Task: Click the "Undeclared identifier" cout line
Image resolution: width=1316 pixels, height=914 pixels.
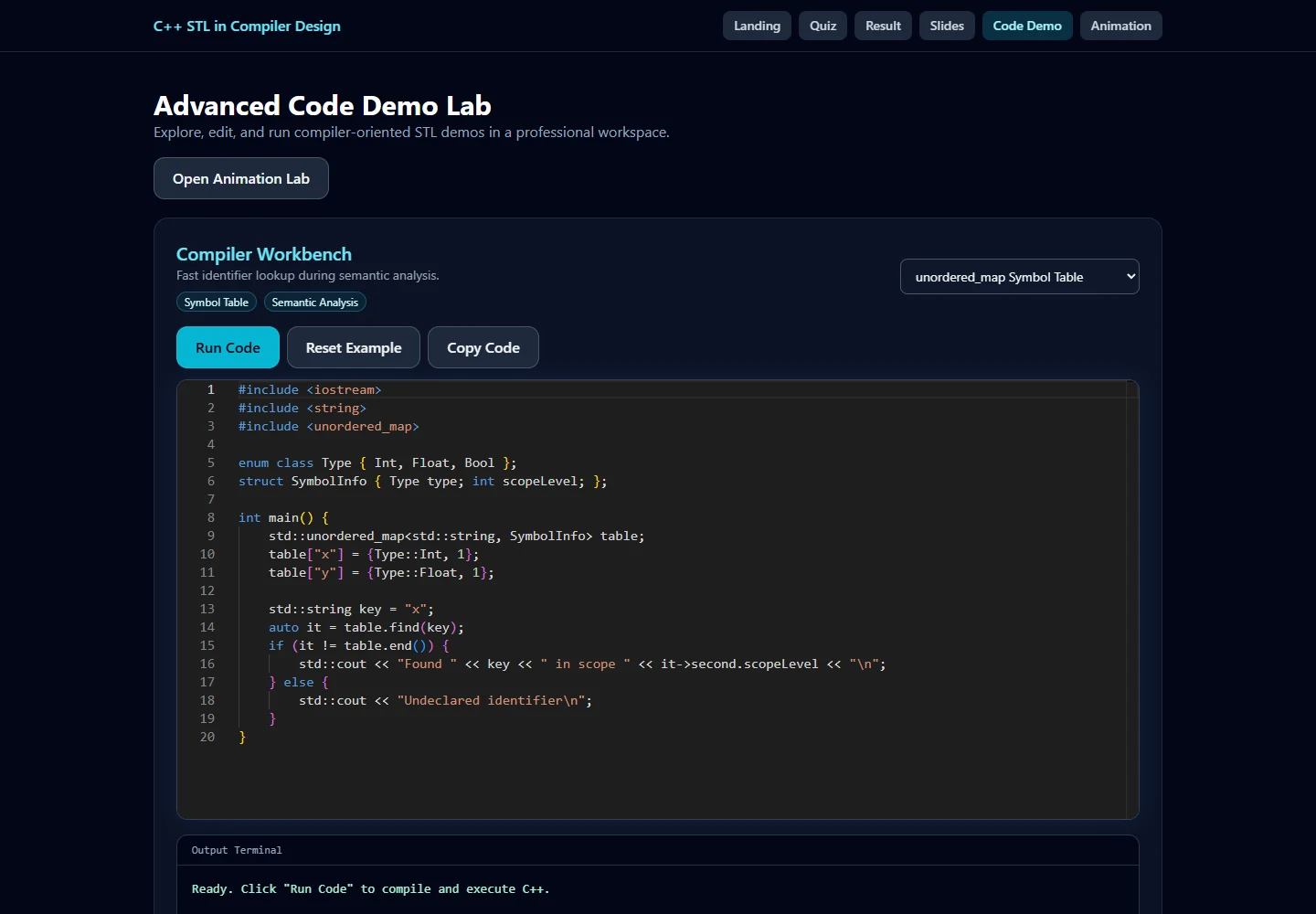Action: pos(446,700)
